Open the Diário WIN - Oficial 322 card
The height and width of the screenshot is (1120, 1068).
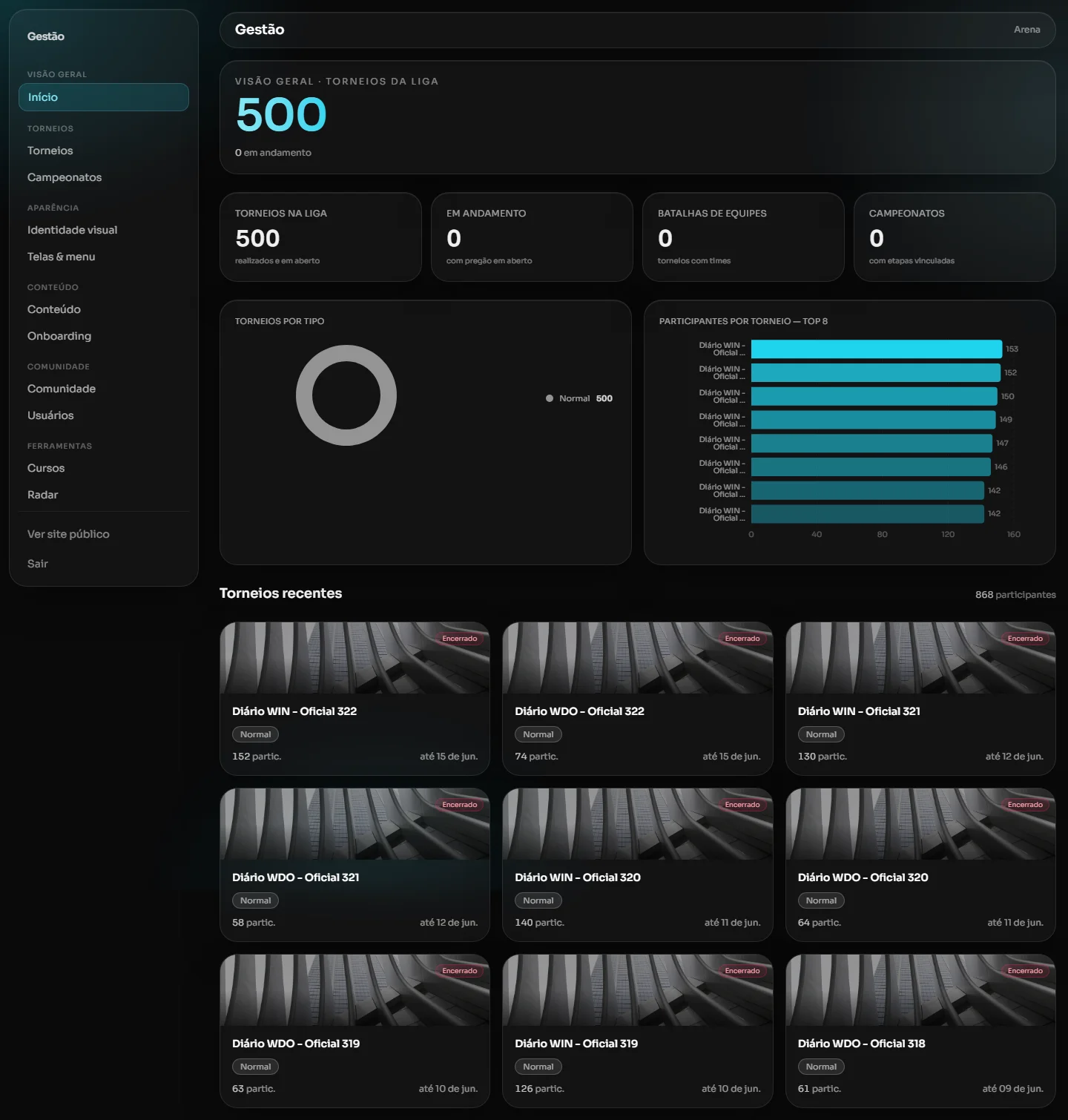(x=355, y=699)
